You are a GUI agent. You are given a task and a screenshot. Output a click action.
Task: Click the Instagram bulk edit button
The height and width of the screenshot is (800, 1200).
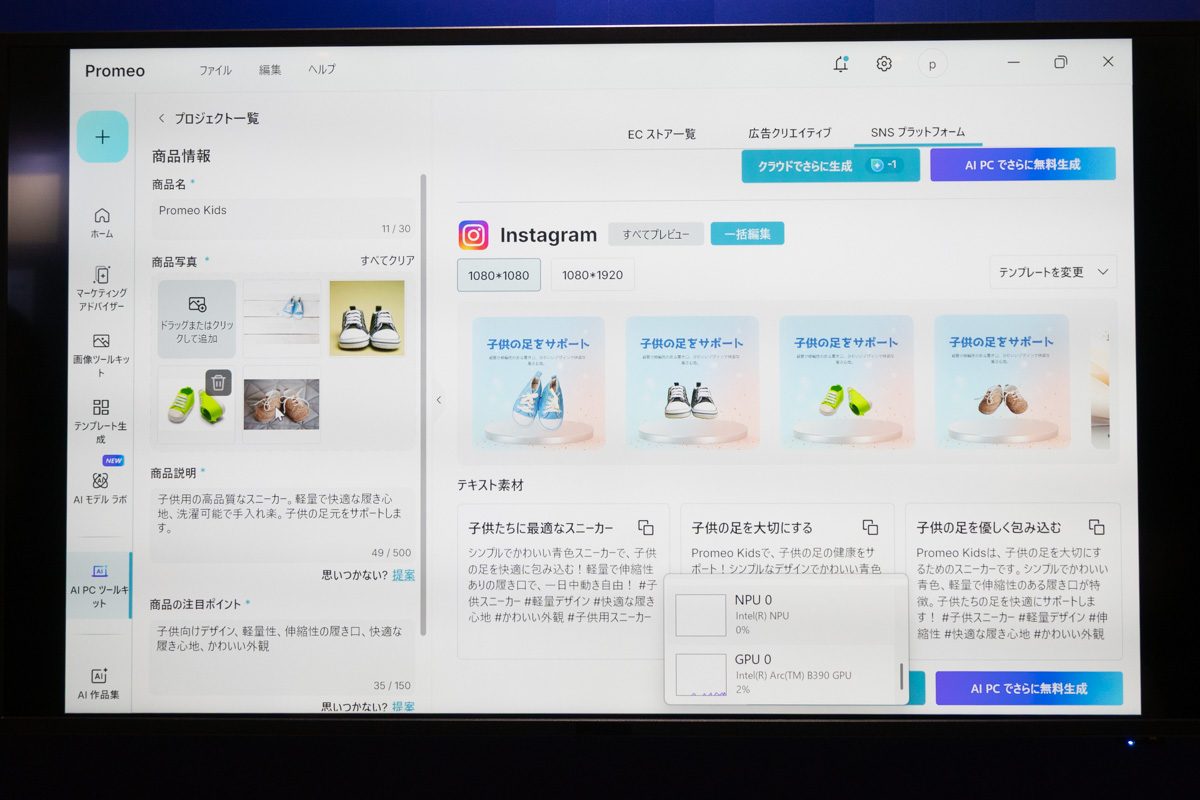coord(747,234)
